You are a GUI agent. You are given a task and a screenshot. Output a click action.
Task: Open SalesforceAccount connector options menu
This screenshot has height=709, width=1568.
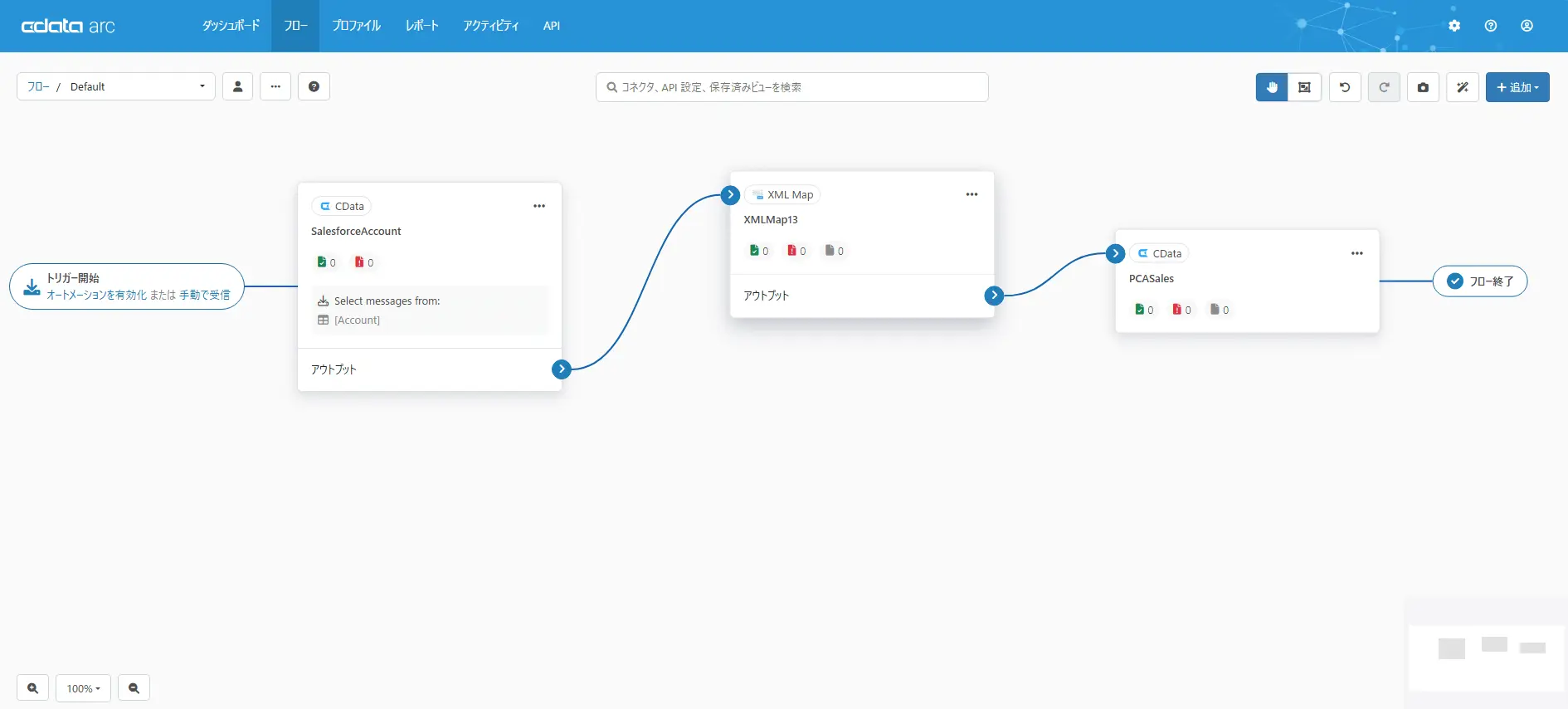(539, 206)
